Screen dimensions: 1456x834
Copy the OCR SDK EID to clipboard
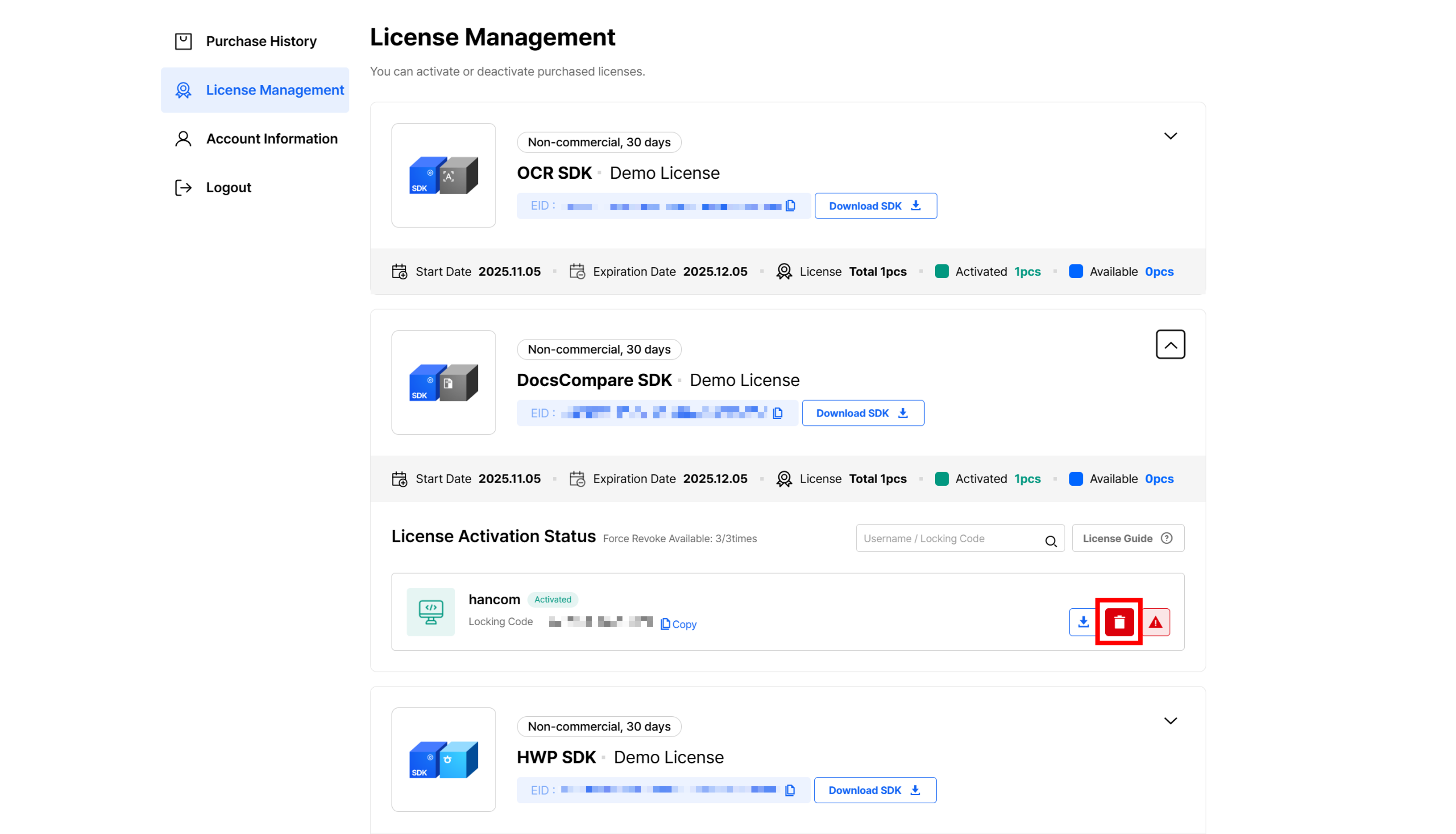(x=791, y=206)
